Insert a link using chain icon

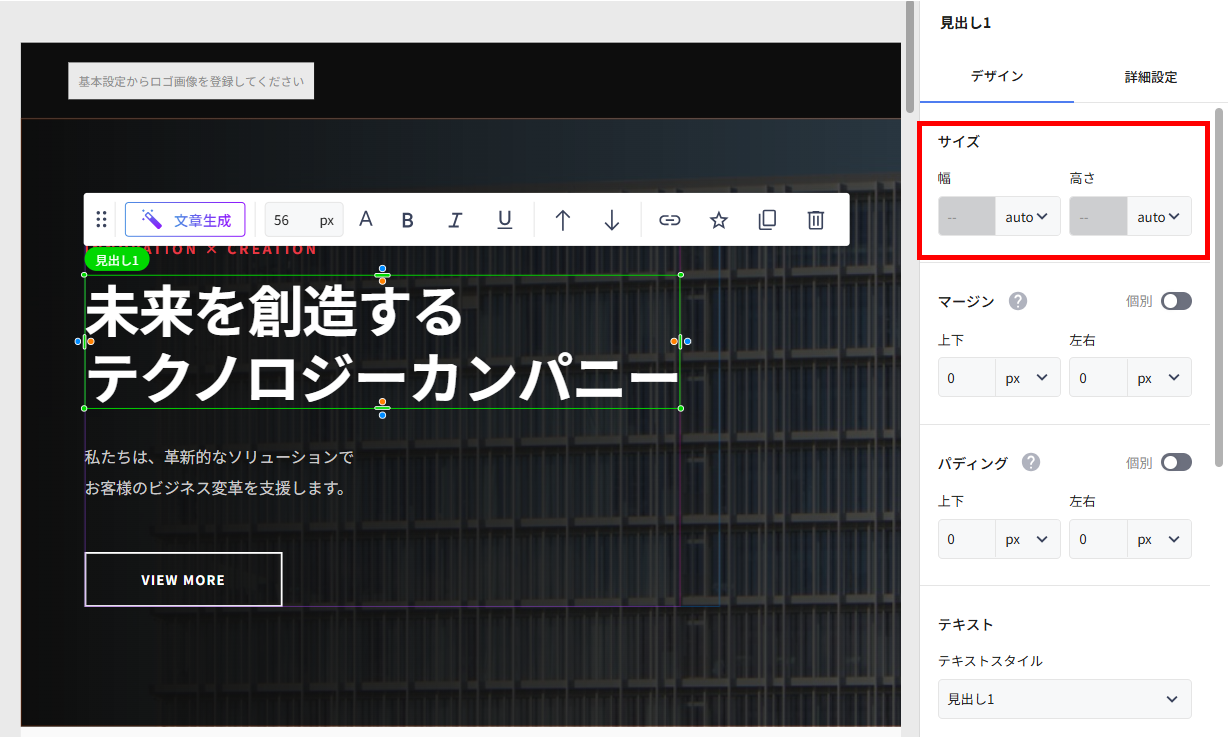coord(669,220)
